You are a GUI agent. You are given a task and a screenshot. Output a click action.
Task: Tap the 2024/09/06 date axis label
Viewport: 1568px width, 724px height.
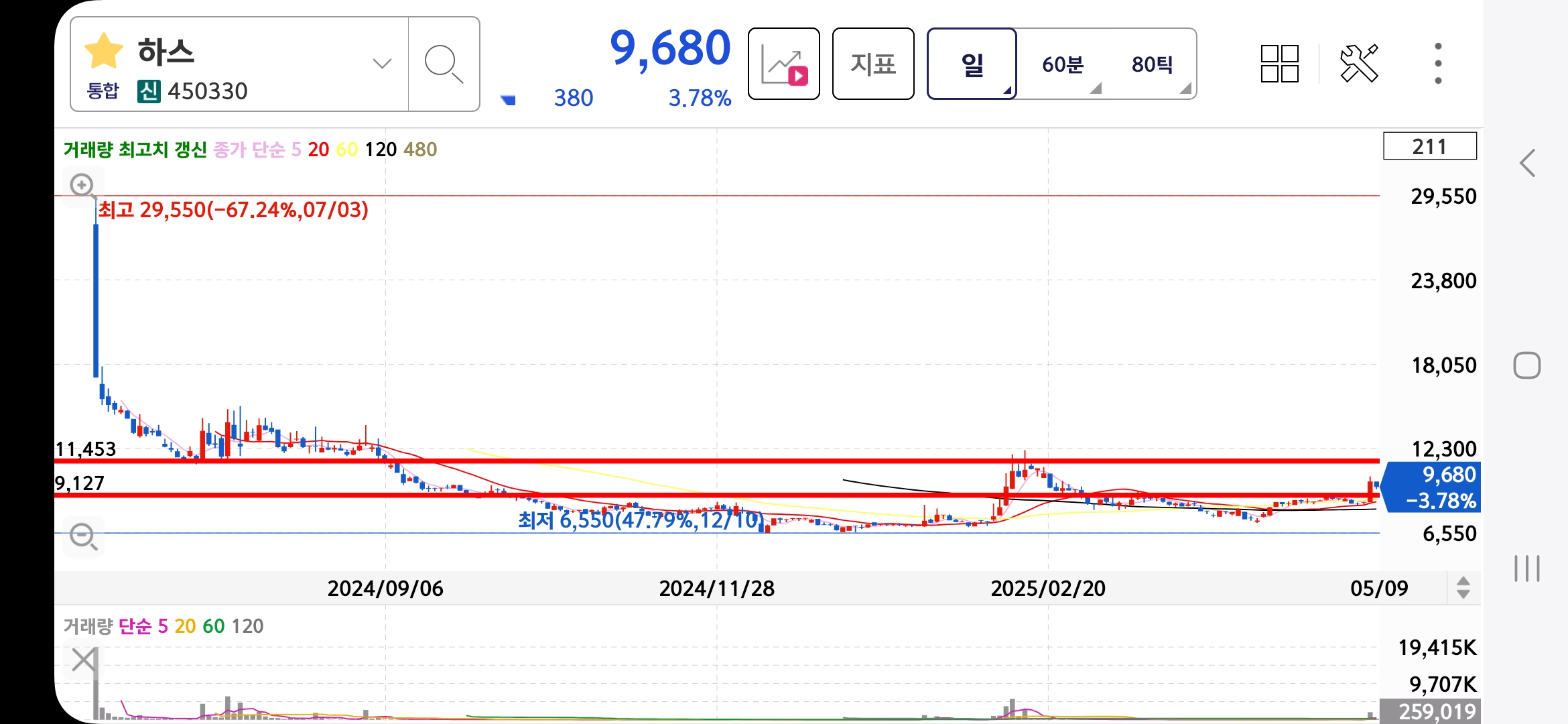pyautogui.click(x=385, y=589)
